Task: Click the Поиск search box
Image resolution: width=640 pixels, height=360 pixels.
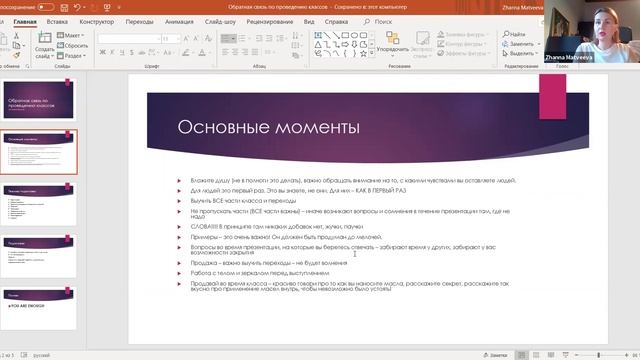Action: [378, 22]
